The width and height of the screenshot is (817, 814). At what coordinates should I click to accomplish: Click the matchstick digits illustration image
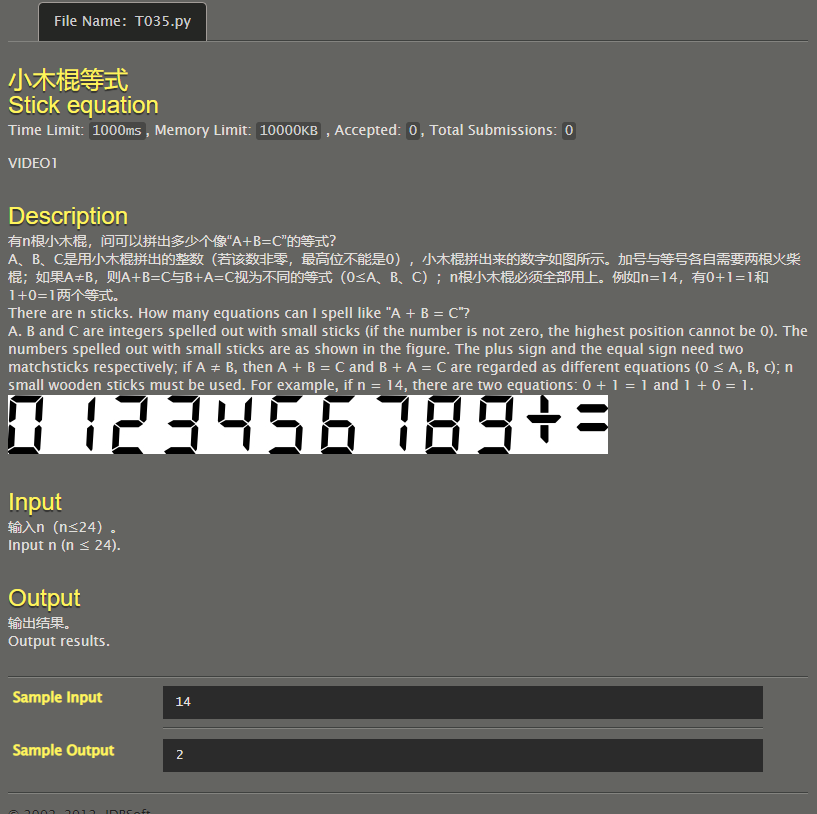tap(307, 424)
